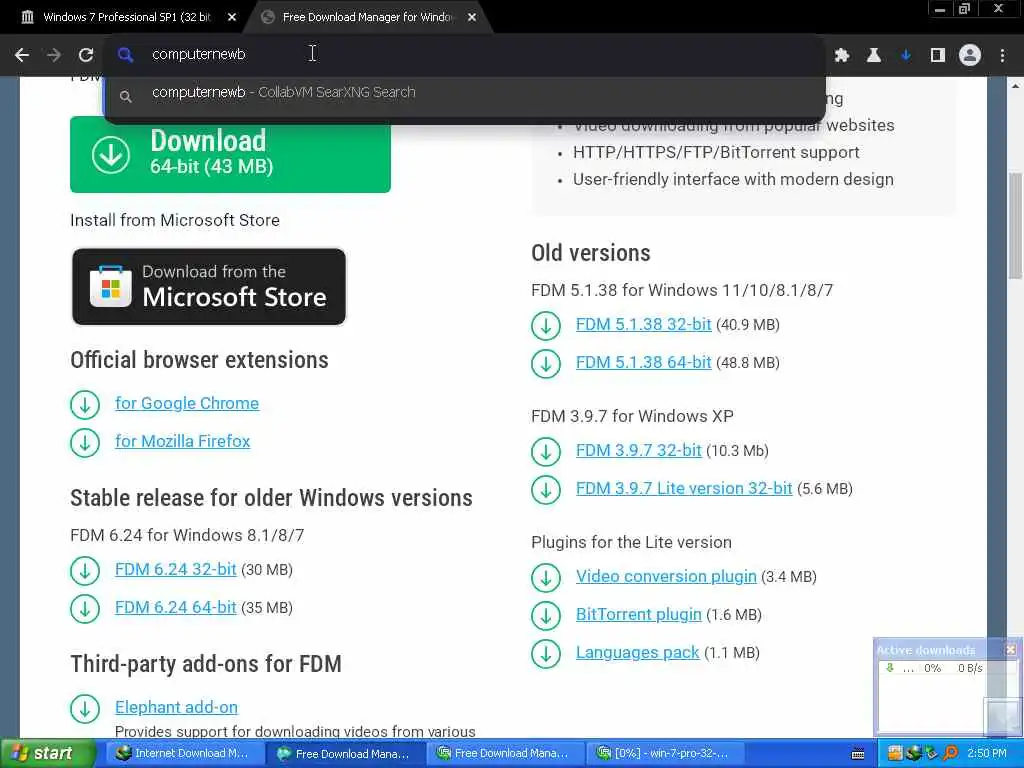Open the [0%] win-7-pro-32 taskbar item
The image size is (1024, 768).
[x=664, y=754]
